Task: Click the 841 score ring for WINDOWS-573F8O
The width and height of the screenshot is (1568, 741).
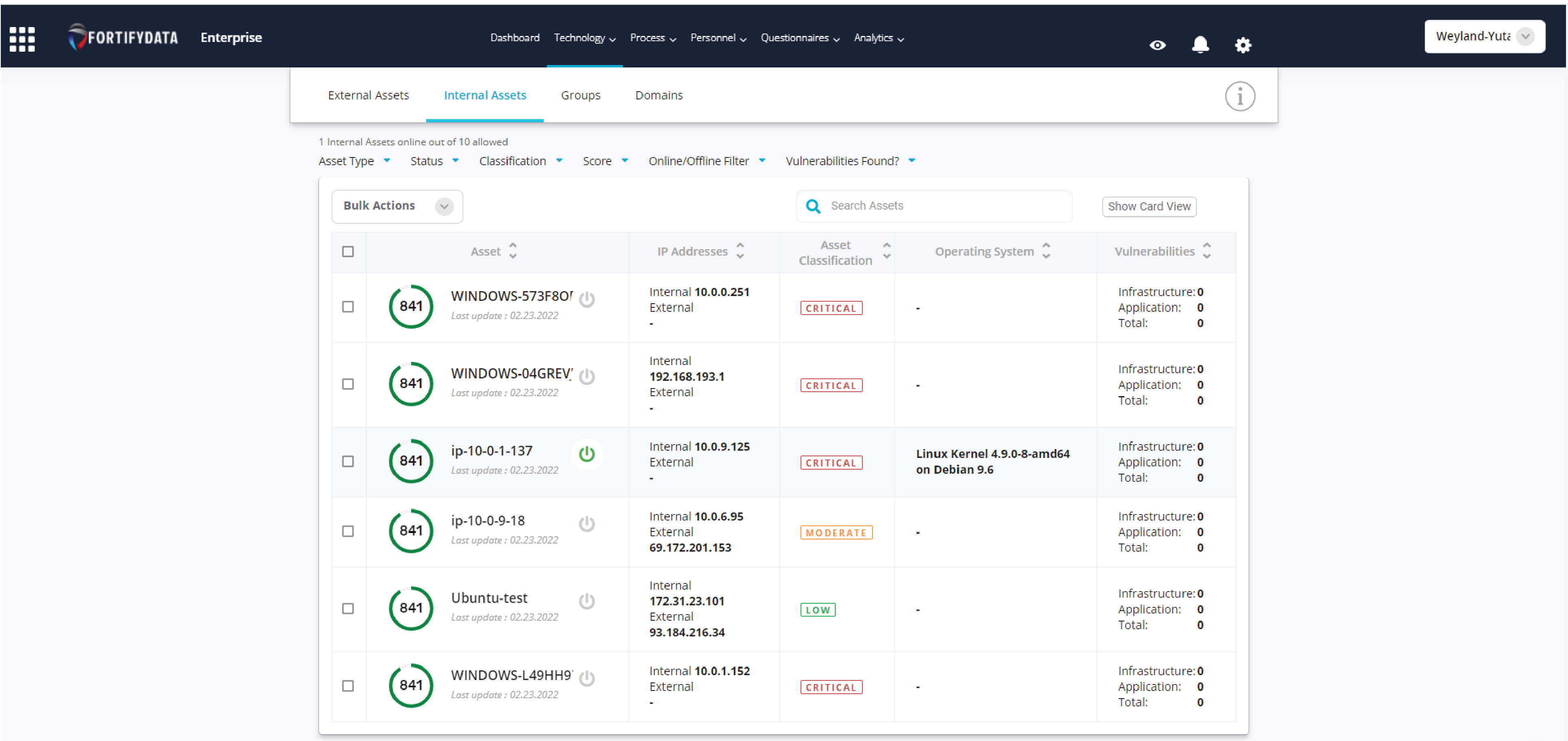Action: 411,306
